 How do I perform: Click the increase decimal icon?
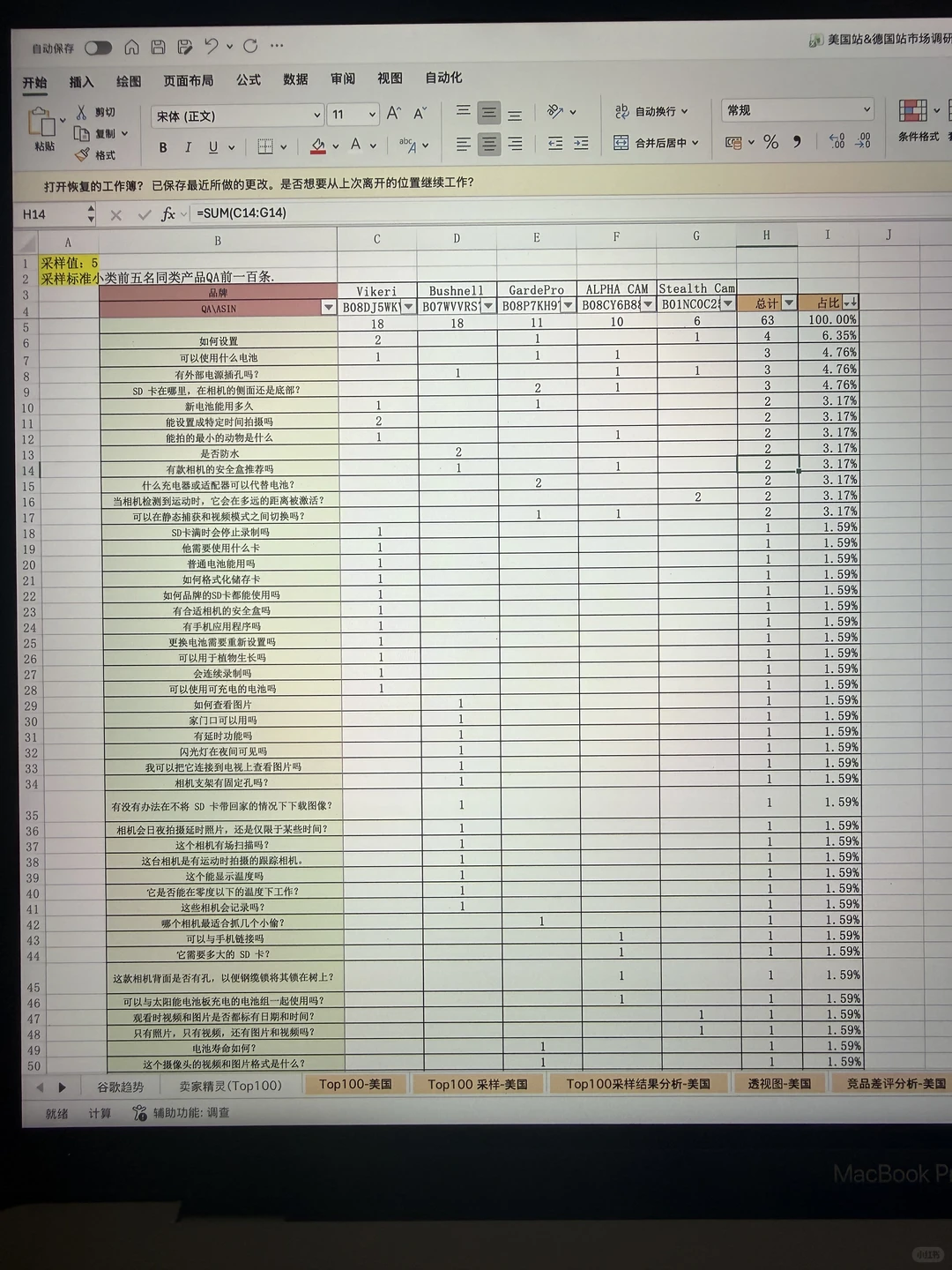(x=837, y=141)
